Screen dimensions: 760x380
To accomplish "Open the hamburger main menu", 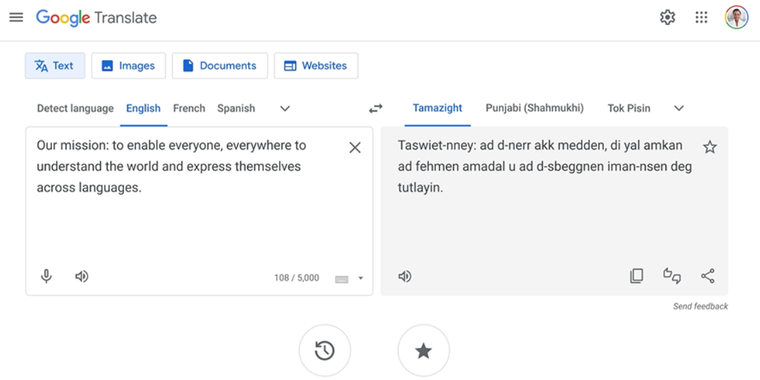I will pyautogui.click(x=16, y=17).
